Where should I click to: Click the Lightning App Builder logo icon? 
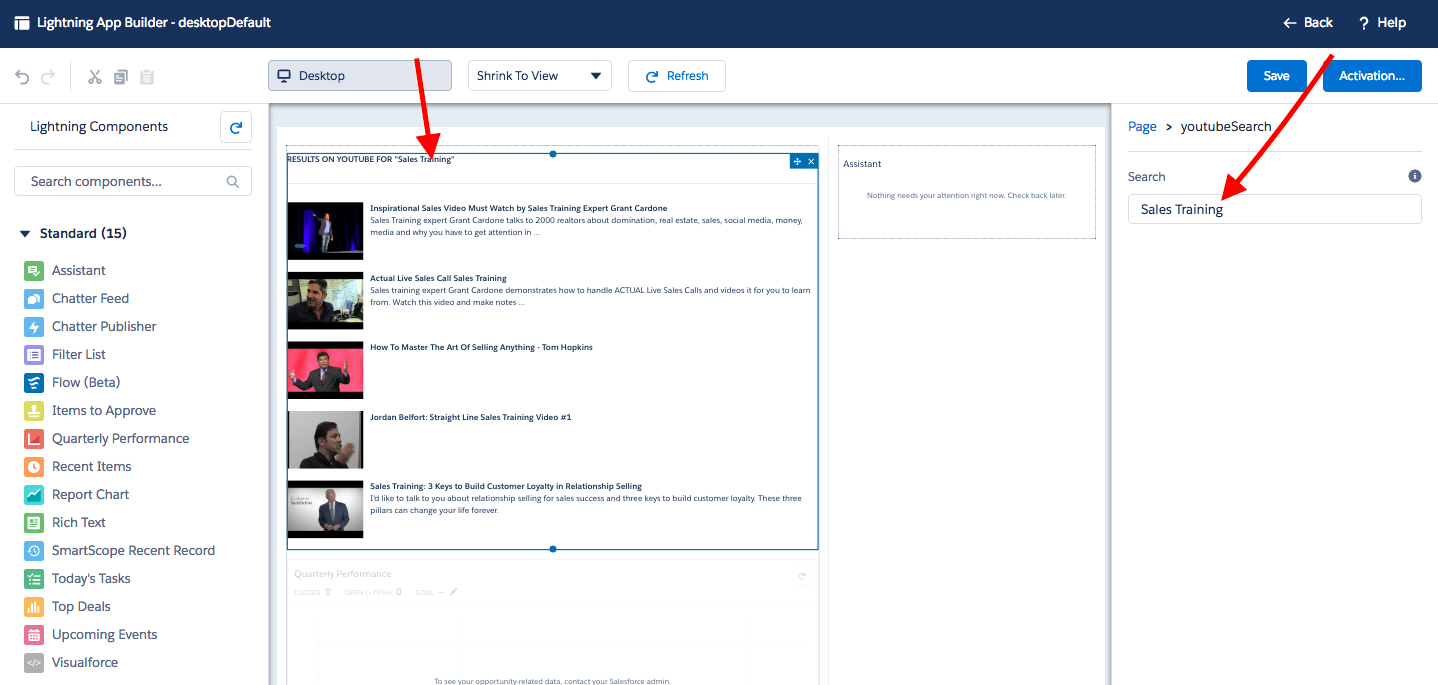(x=22, y=23)
